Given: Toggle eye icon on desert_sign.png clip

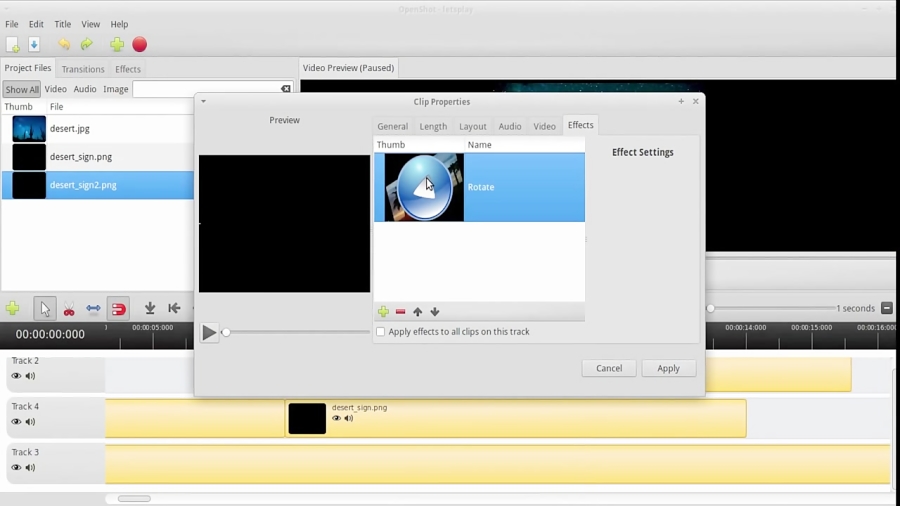Looking at the screenshot, I should (336, 418).
